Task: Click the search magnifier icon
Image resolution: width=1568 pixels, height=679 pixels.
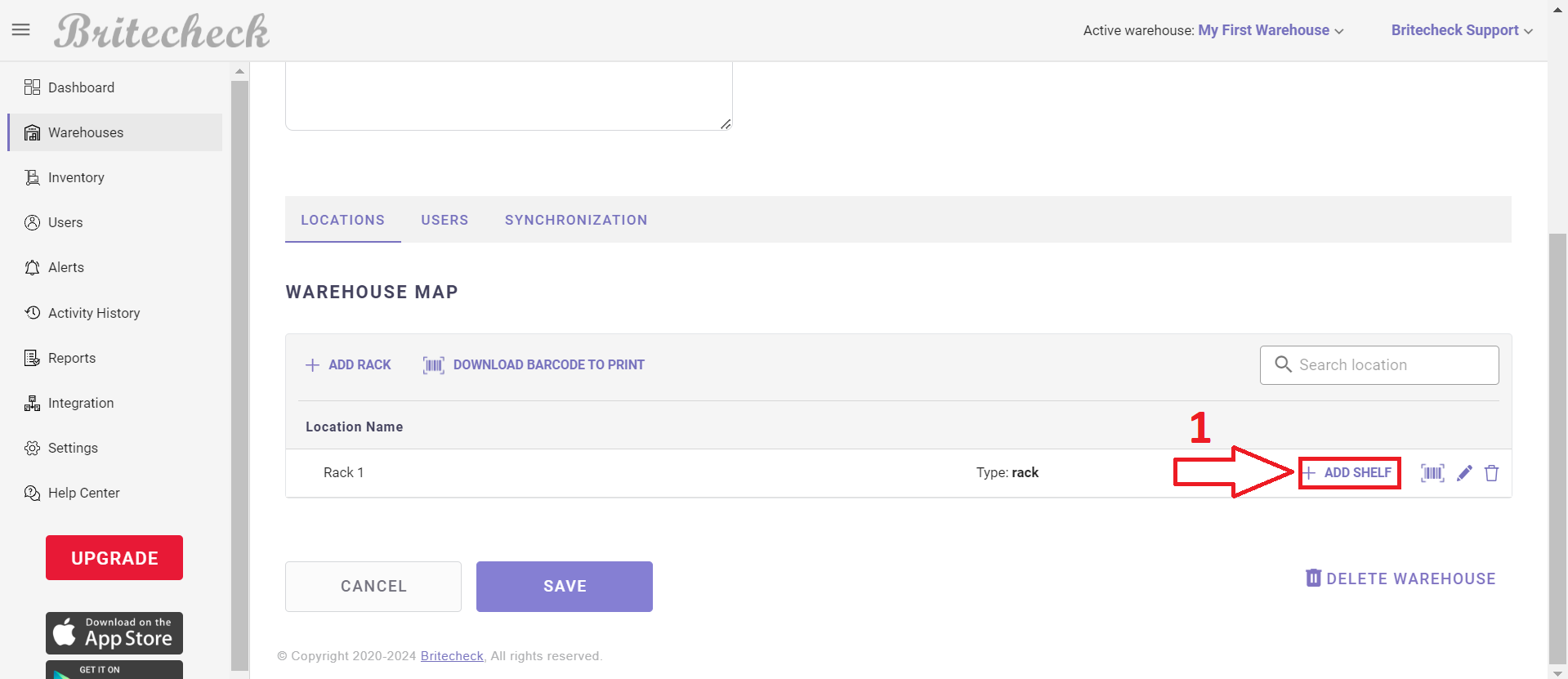Action: 1284,364
